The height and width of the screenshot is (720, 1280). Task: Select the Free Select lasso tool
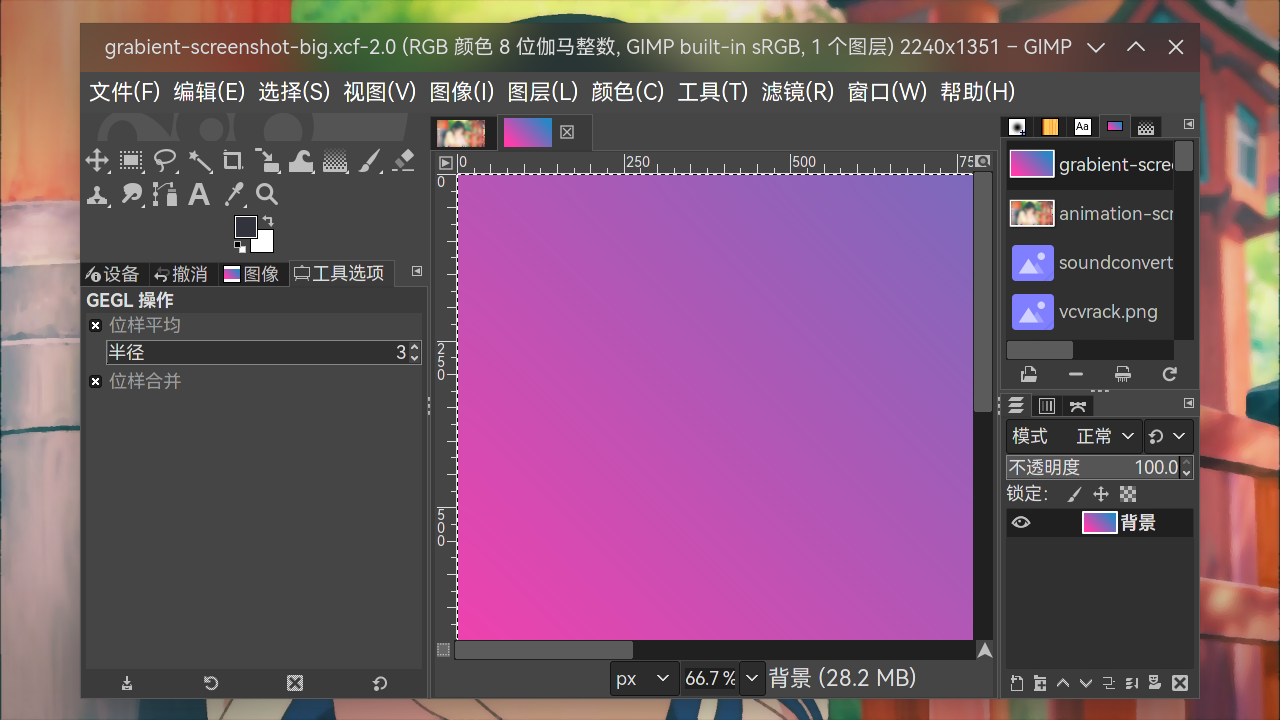[x=165, y=161]
